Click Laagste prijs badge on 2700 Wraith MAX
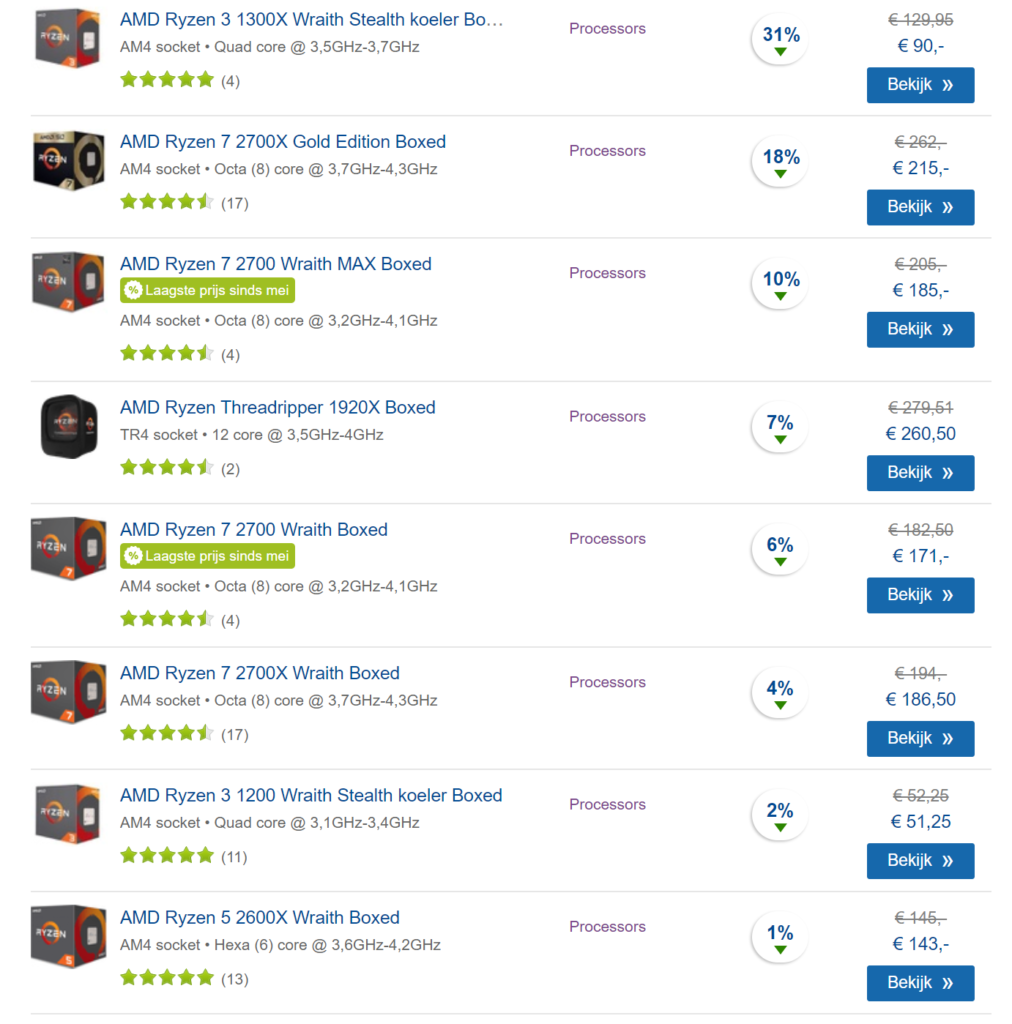 (208, 291)
